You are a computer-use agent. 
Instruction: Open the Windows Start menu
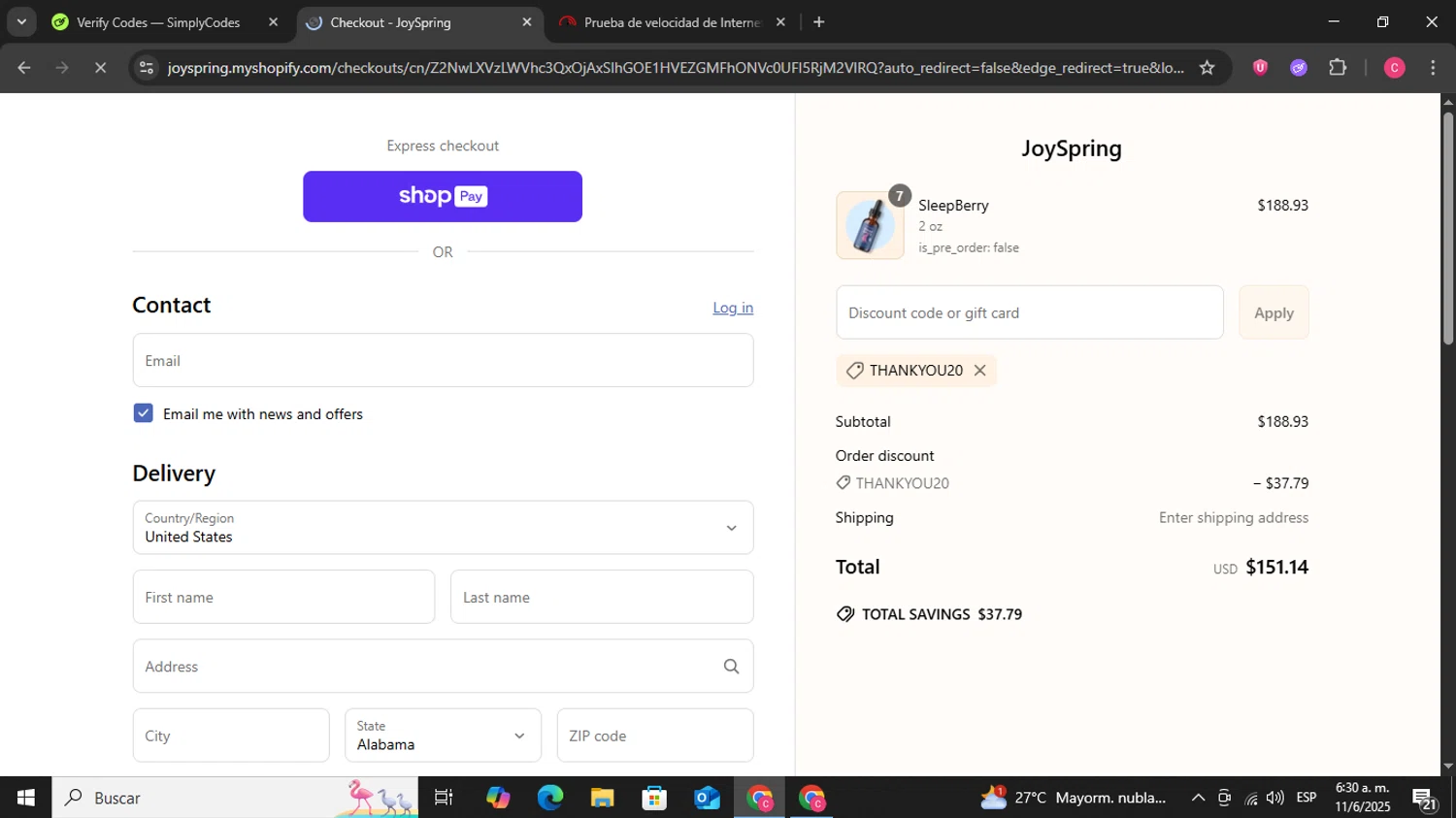tap(26, 798)
